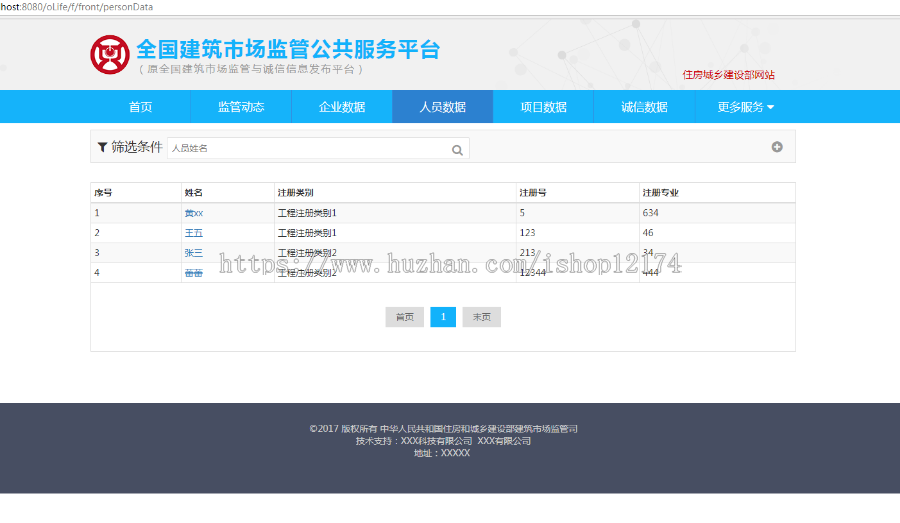Open the 项目数据 tab

(544, 107)
